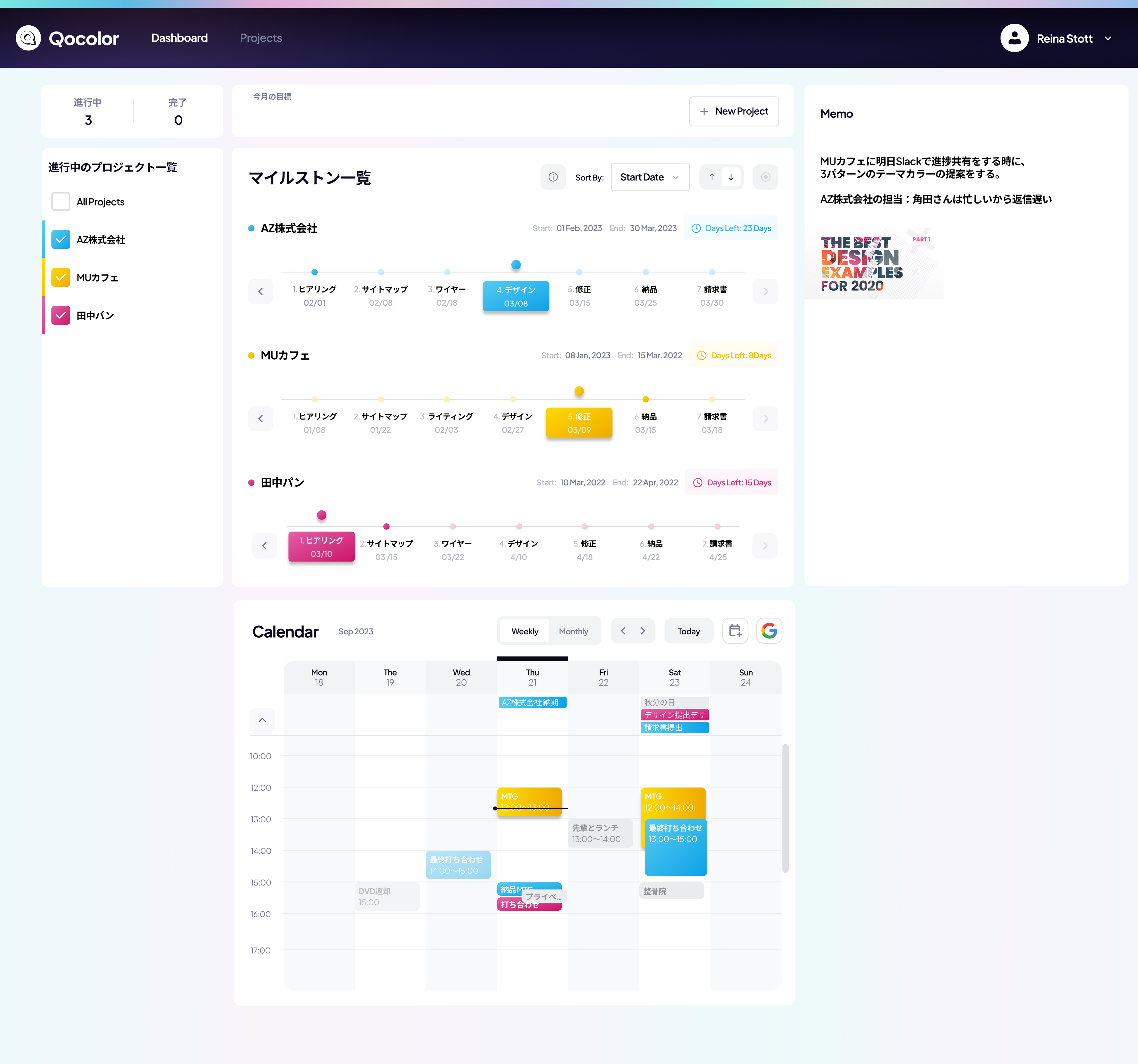Click the New Project button
The image size is (1138, 1064).
pos(733,111)
